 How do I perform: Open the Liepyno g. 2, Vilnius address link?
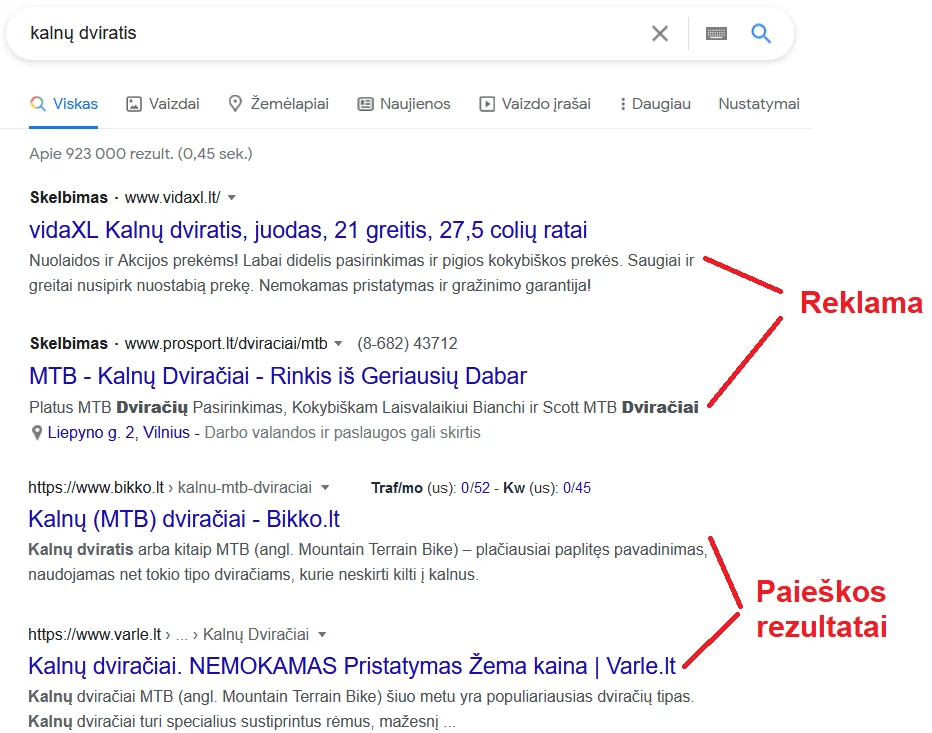[x=118, y=433]
